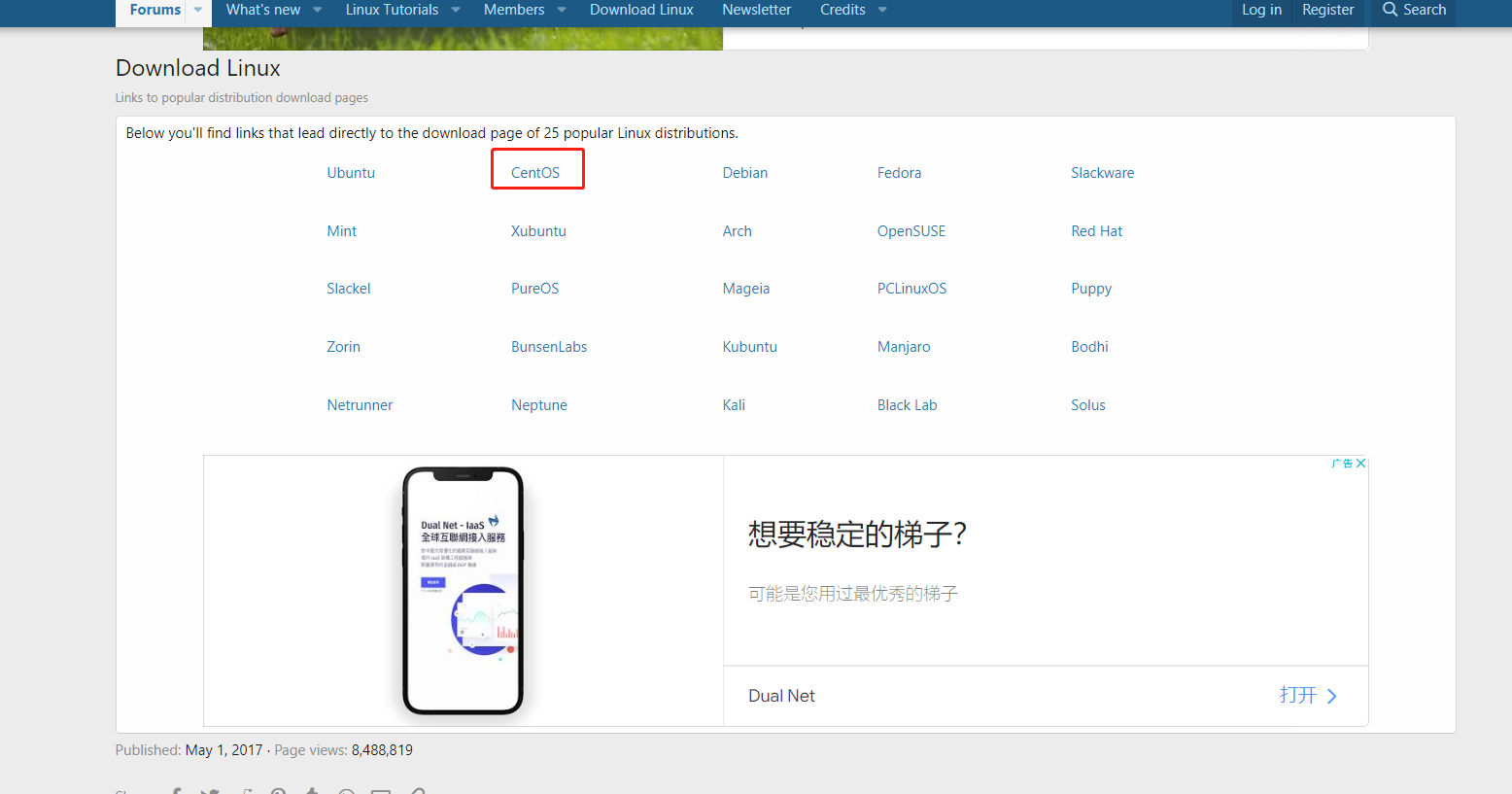Expand the Forums dropdown arrow
1512x794 pixels.
click(x=198, y=10)
